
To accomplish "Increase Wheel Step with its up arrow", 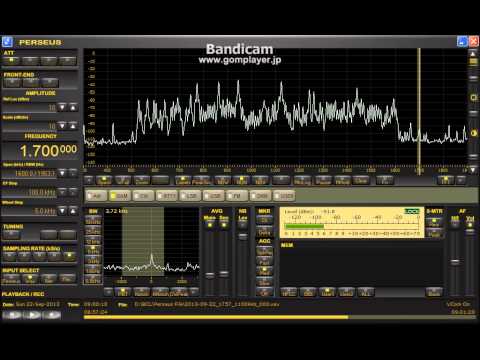I will click(73, 211).
